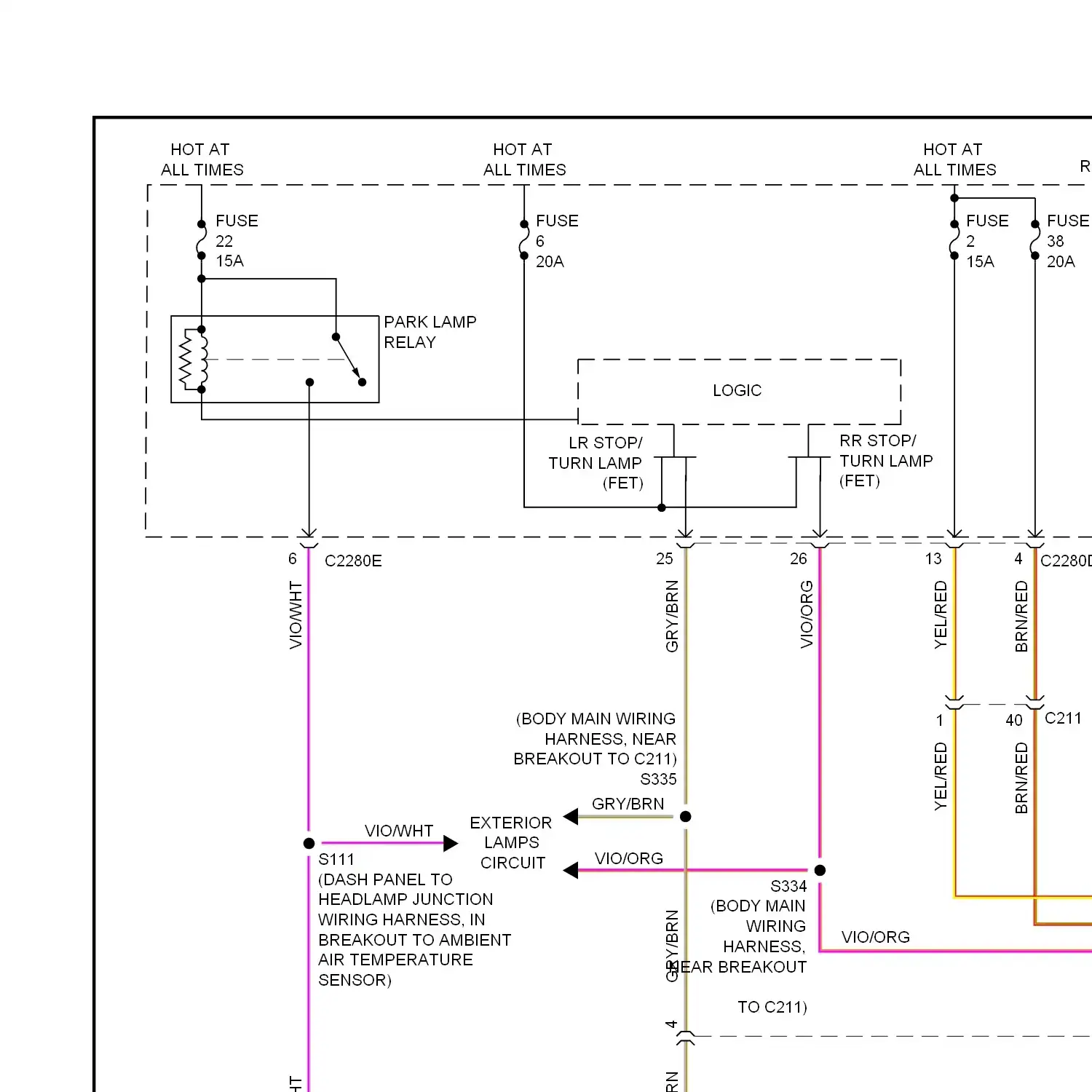Click the S111 splice dot

(309, 843)
